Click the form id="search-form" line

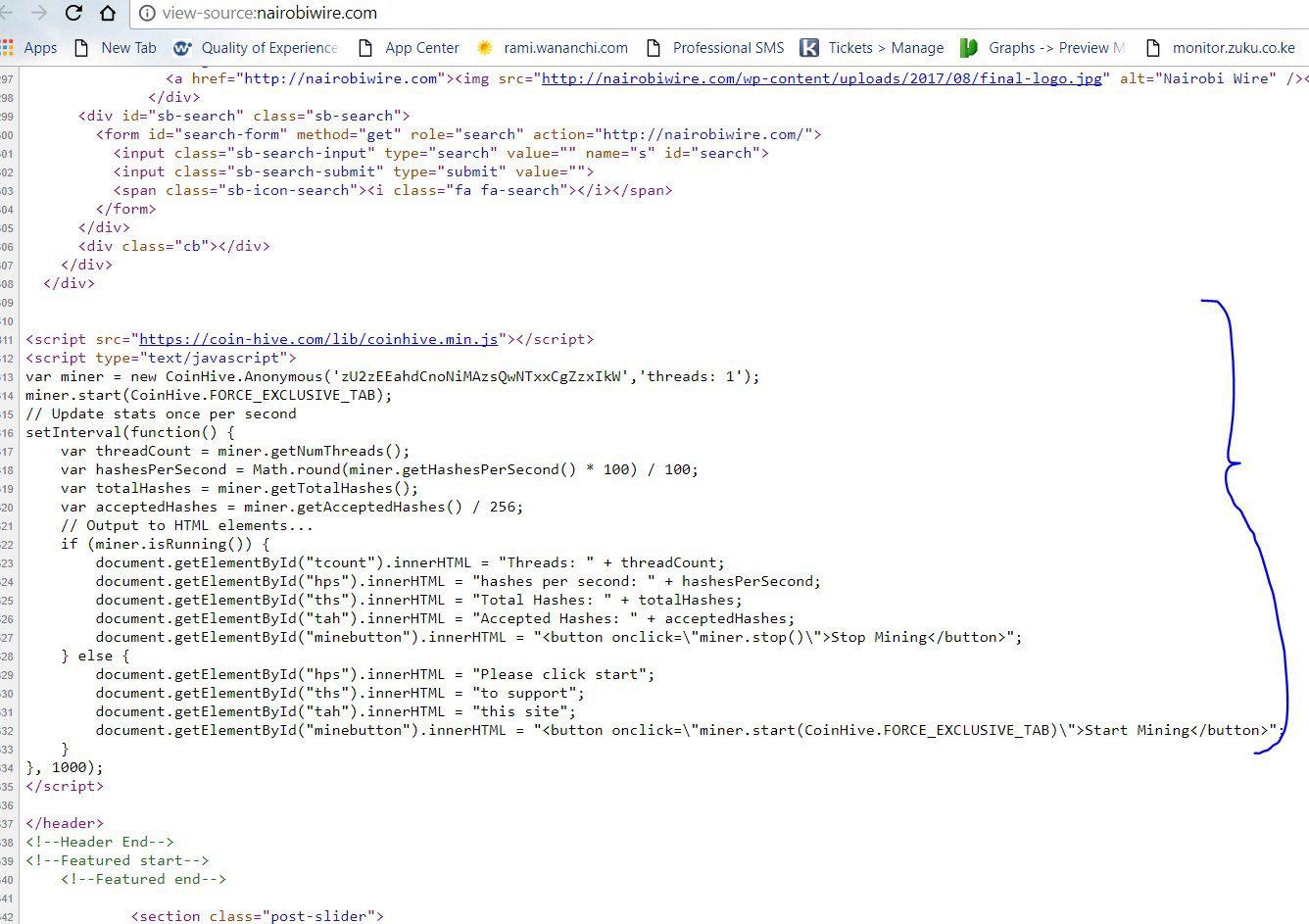[x=459, y=134]
